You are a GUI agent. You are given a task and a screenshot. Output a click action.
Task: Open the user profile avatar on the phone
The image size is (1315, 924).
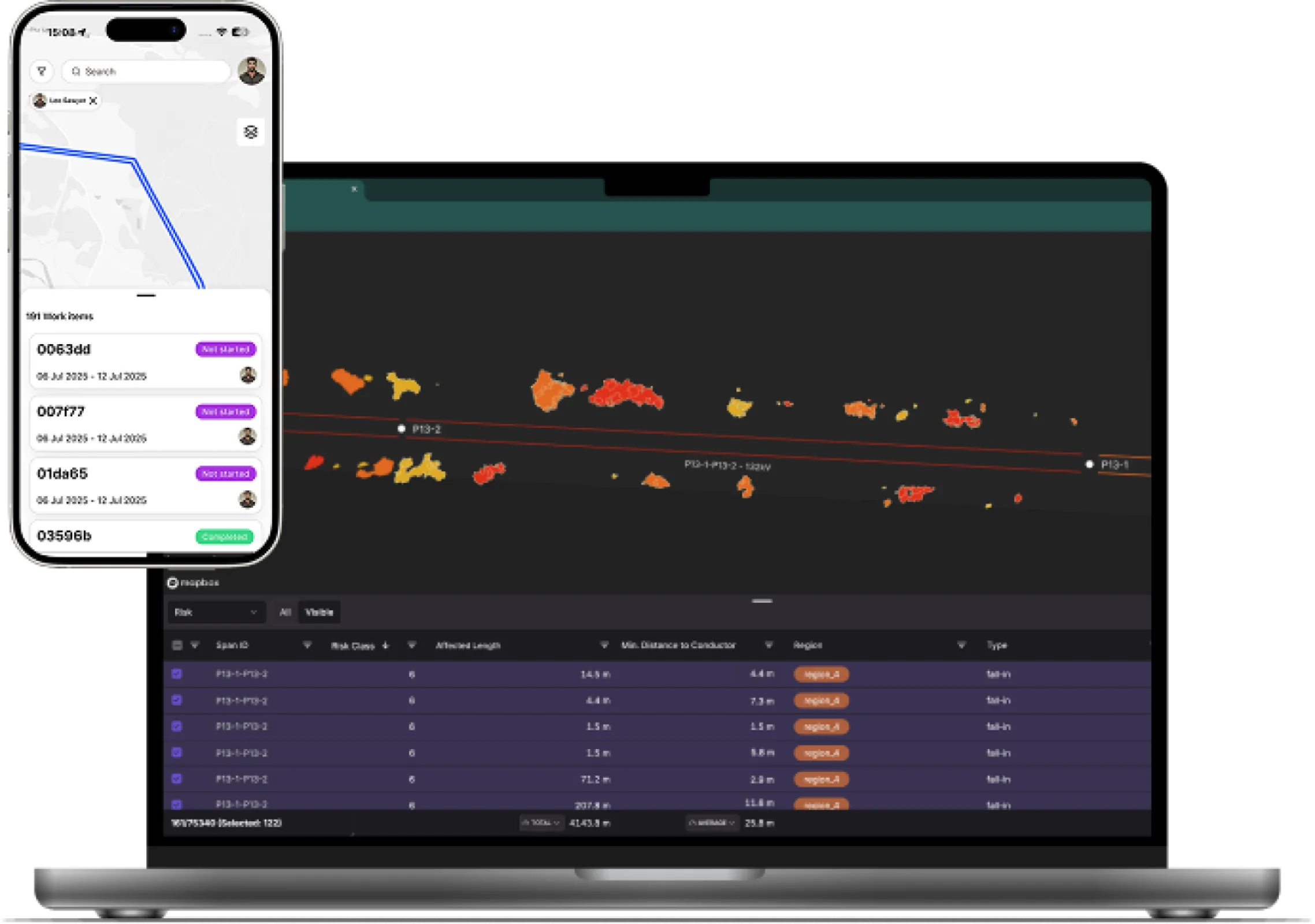pyautogui.click(x=251, y=71)
